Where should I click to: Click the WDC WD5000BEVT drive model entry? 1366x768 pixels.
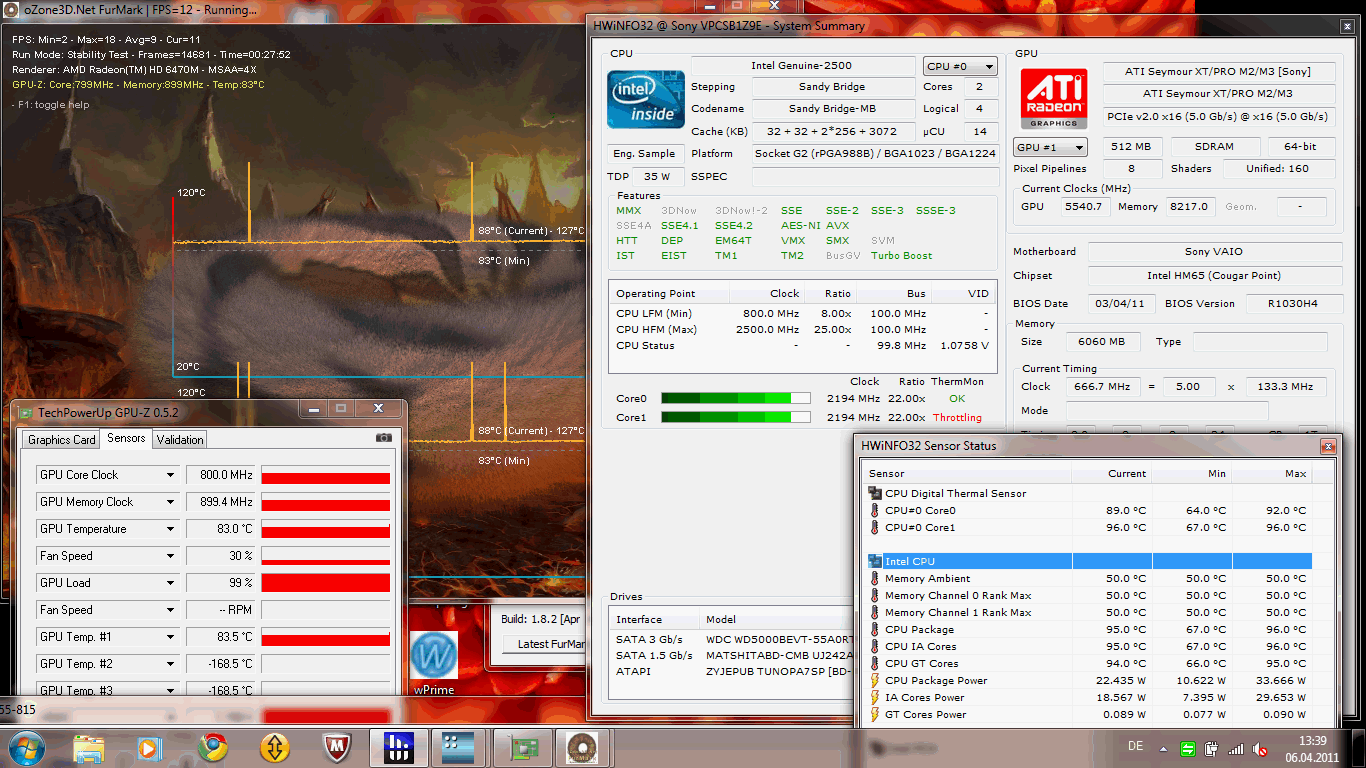pyautogui.click(x=781, y=639)
